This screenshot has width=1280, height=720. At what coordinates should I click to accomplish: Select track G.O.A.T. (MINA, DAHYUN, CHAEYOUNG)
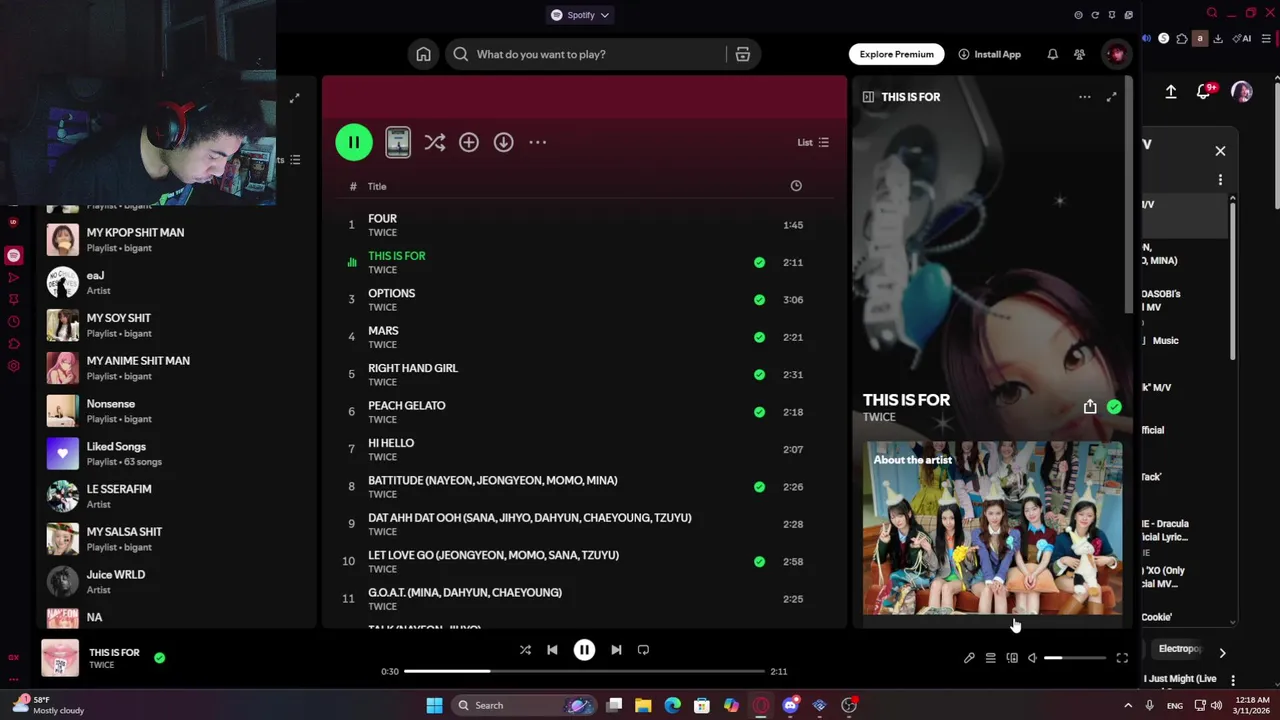point(584,599)
